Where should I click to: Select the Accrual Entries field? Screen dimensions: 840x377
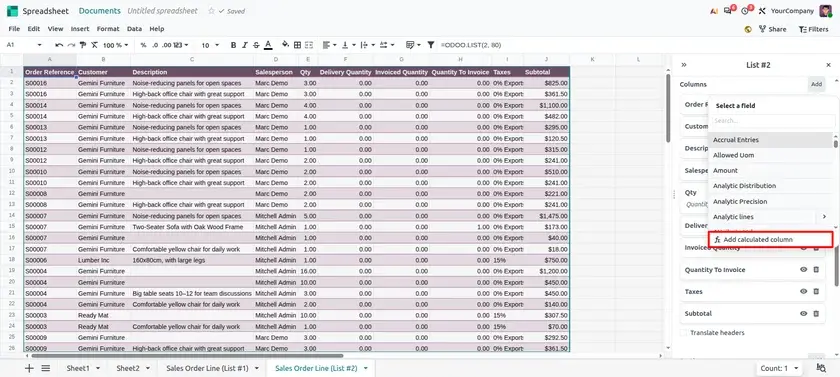[x=771, y=140]
